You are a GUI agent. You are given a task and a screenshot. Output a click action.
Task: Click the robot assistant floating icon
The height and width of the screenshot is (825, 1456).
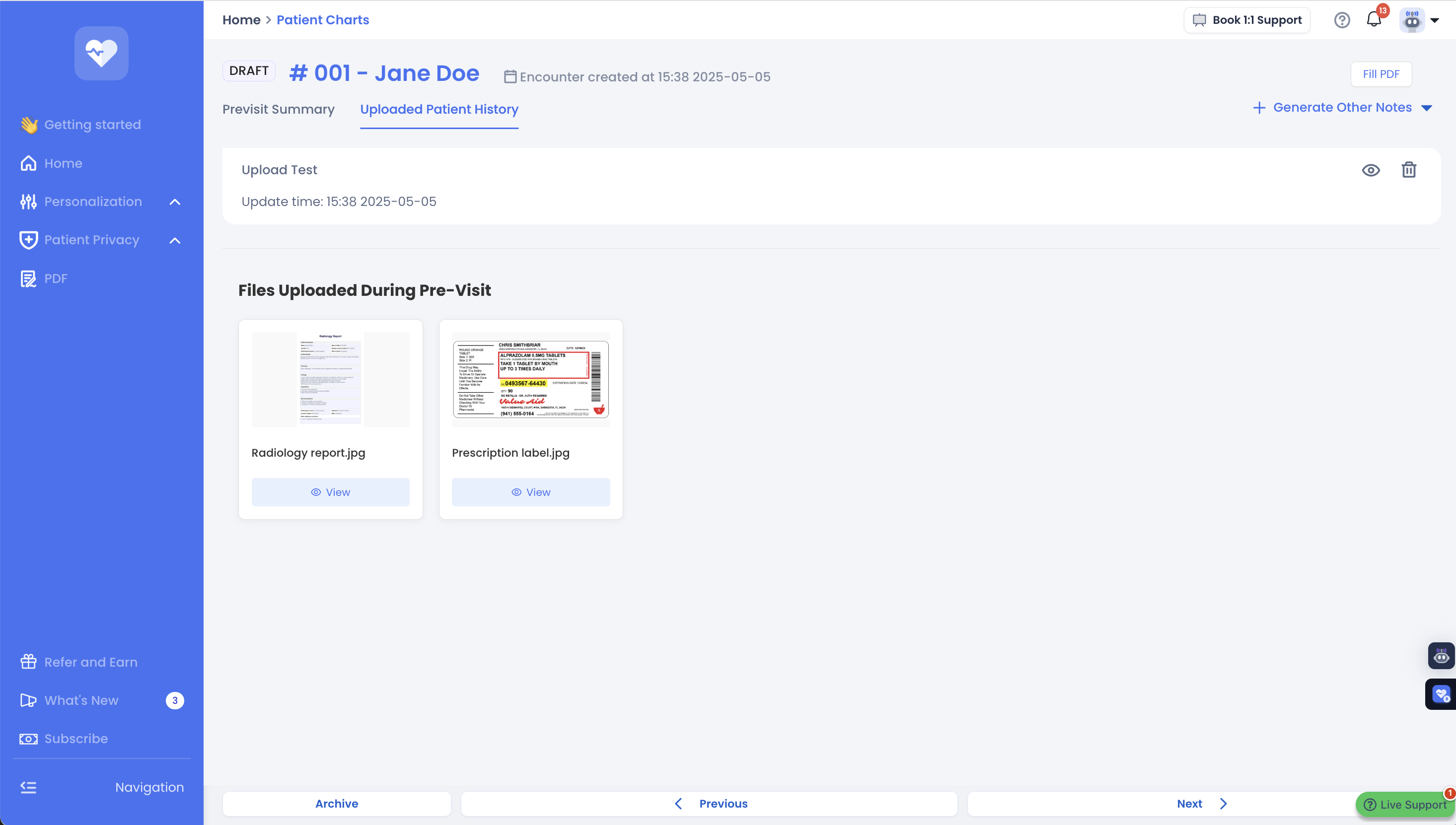[1441, 656]
